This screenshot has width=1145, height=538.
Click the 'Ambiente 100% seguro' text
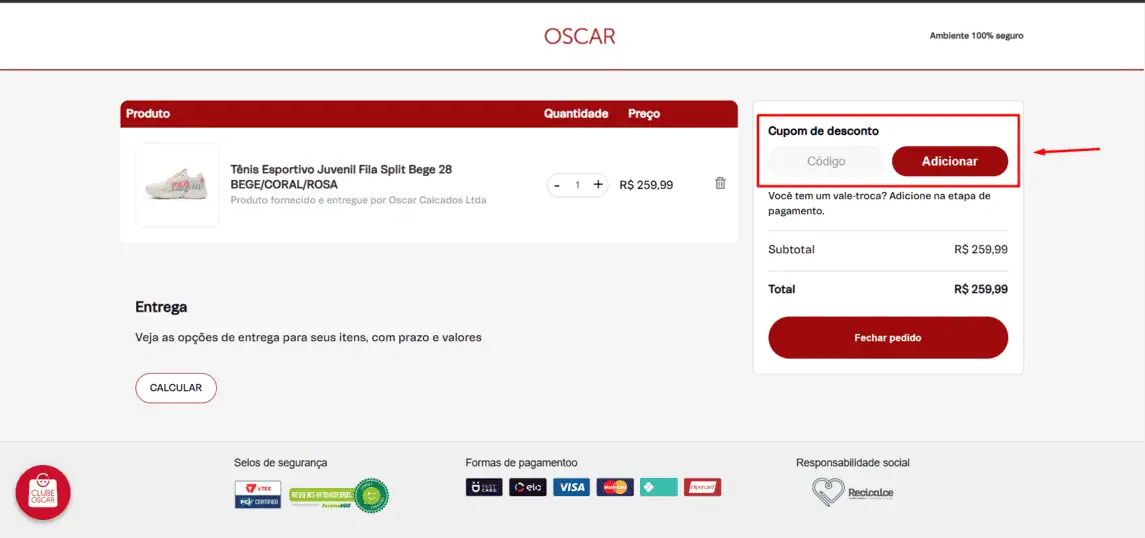click(x=976, y=36)
